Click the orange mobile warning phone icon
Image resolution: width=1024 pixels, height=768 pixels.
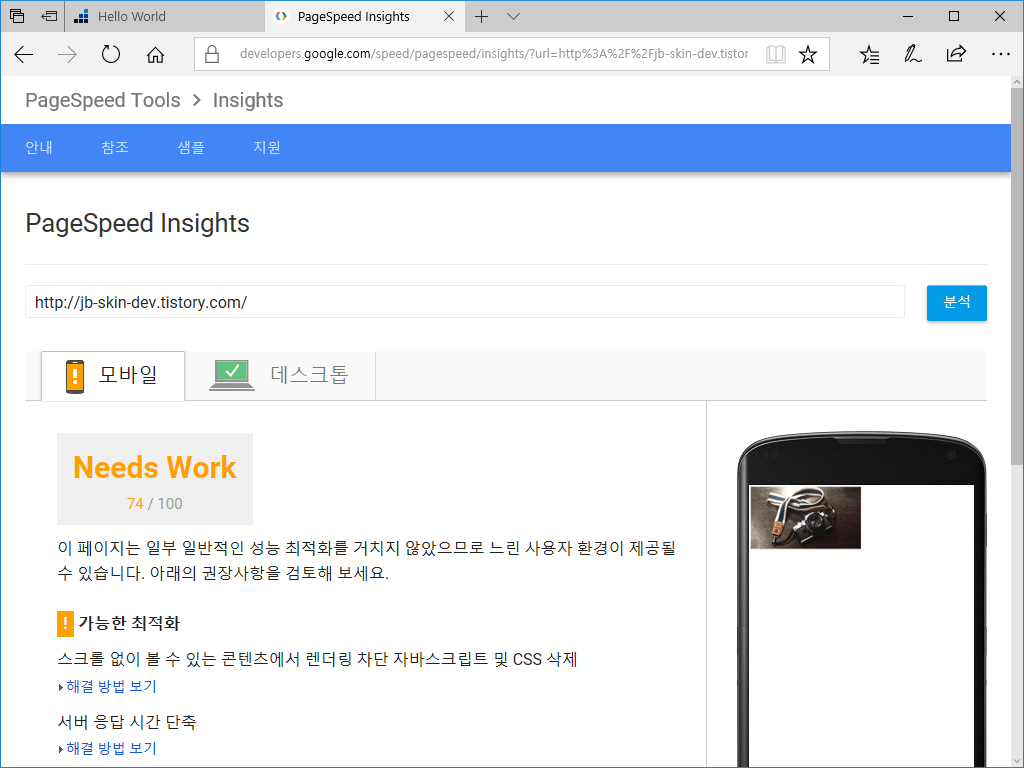75,376
